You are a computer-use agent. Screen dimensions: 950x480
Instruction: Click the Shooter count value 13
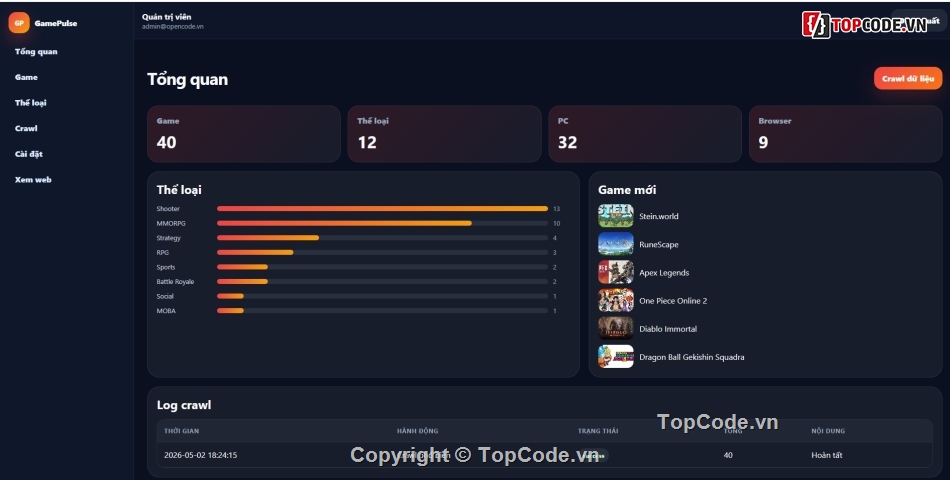pyautogui.click(x=556, y=208)
